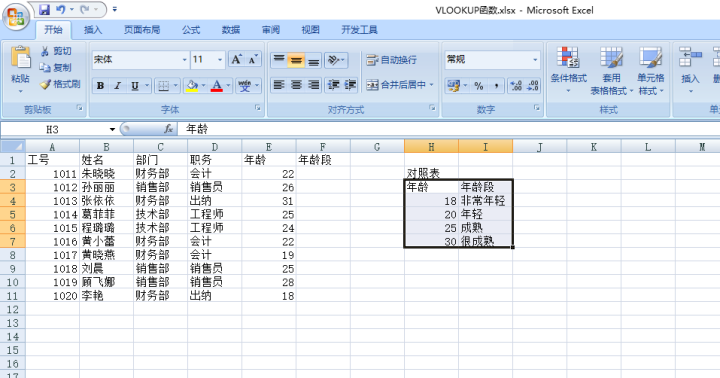Switch to 插入 tab
Image resolution: width=720 pixels, height=378 pixels.
[93, 30]
